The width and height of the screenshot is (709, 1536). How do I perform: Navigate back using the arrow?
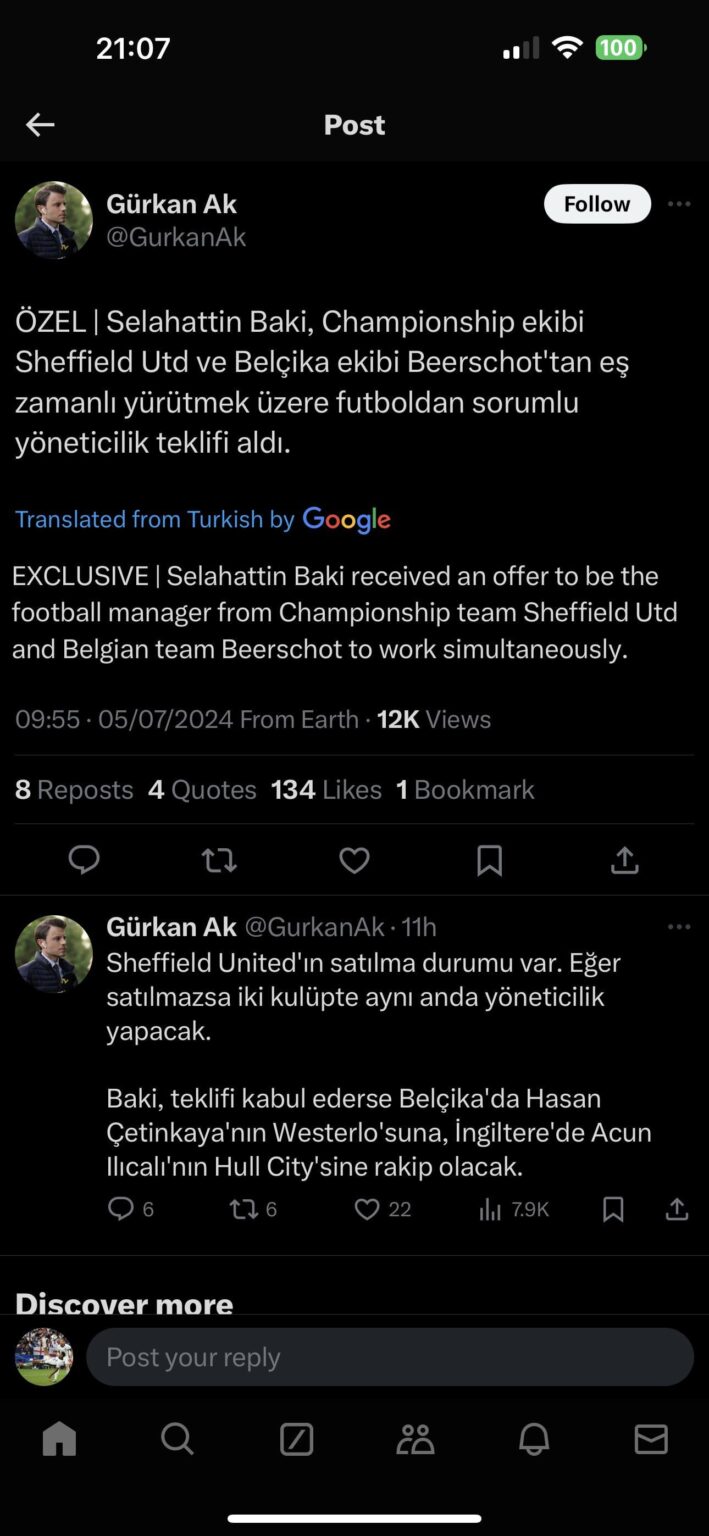(40, 124)
